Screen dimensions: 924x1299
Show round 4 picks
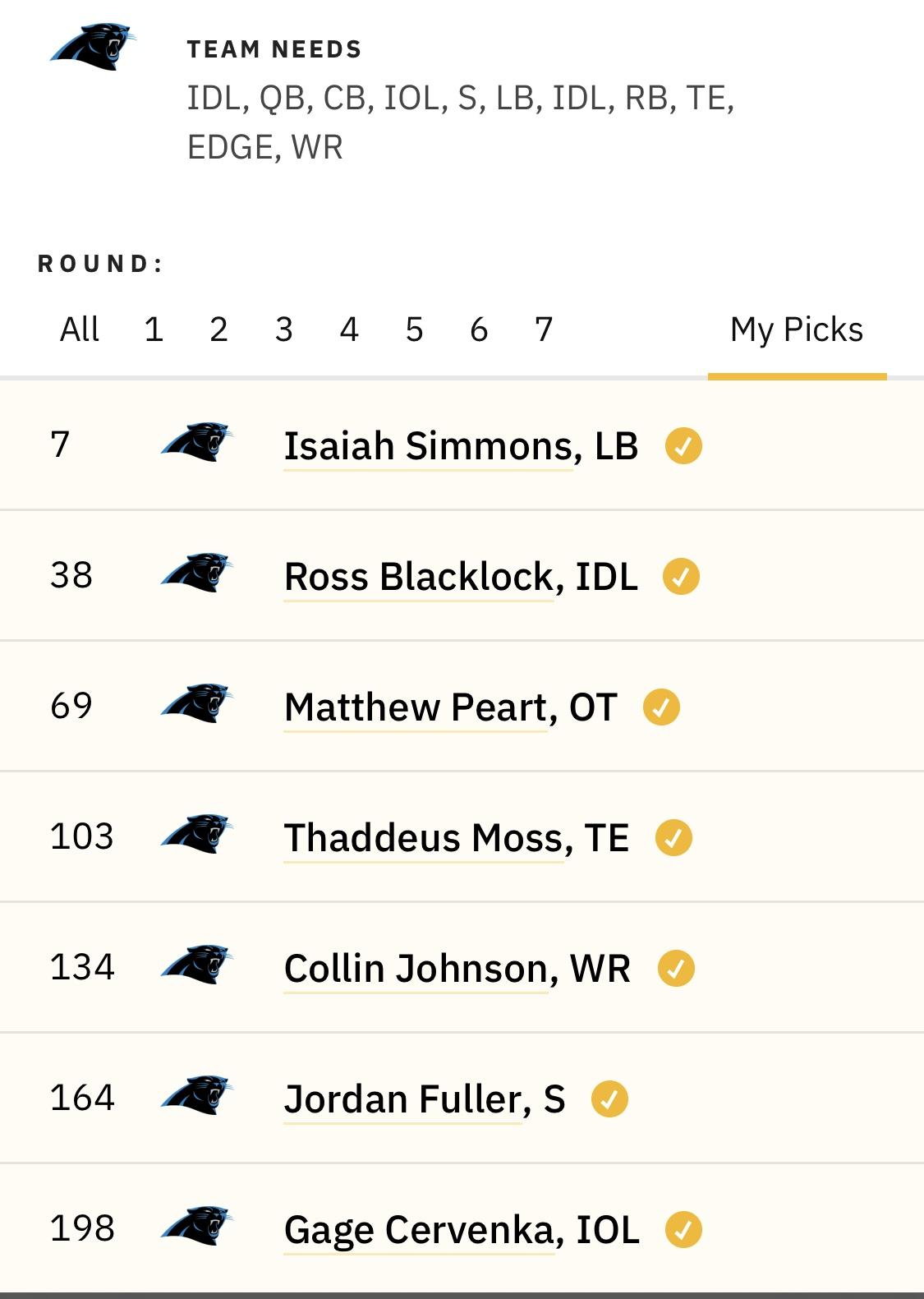click(349, 329)
